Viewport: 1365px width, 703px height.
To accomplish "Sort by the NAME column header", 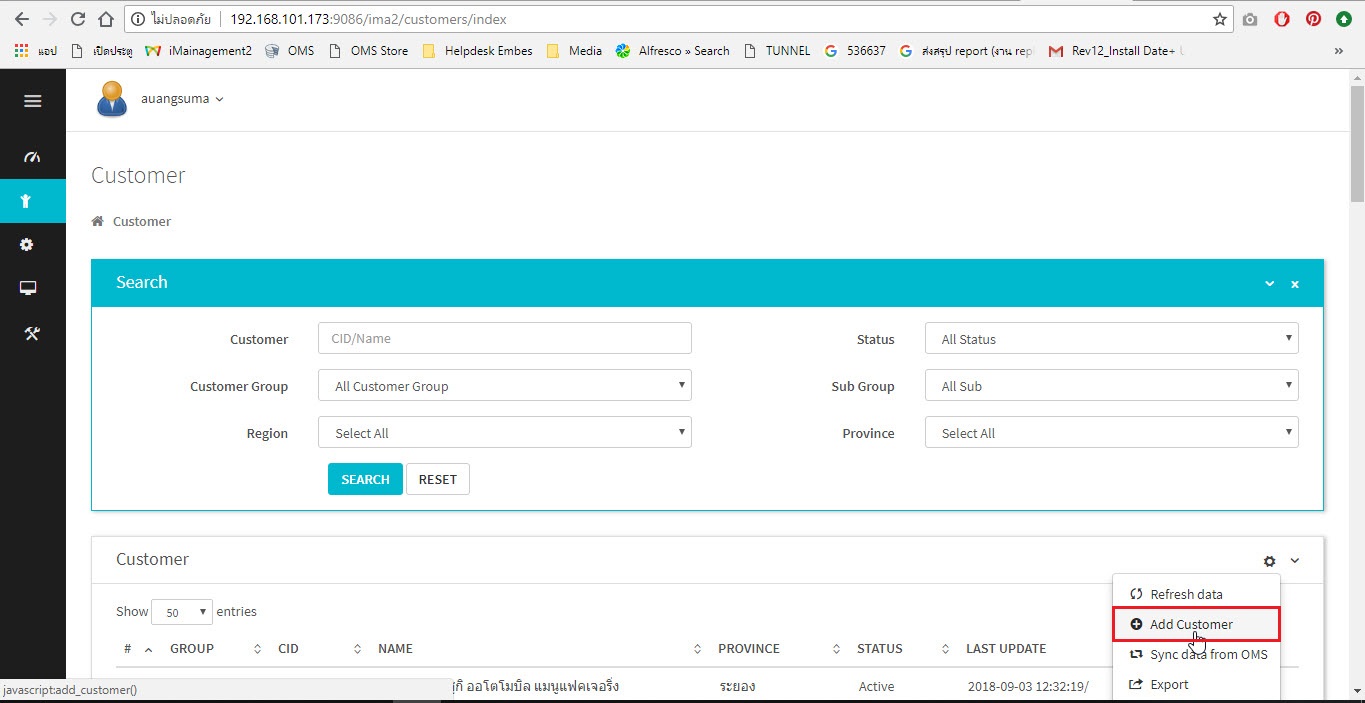I will [539, 649].
